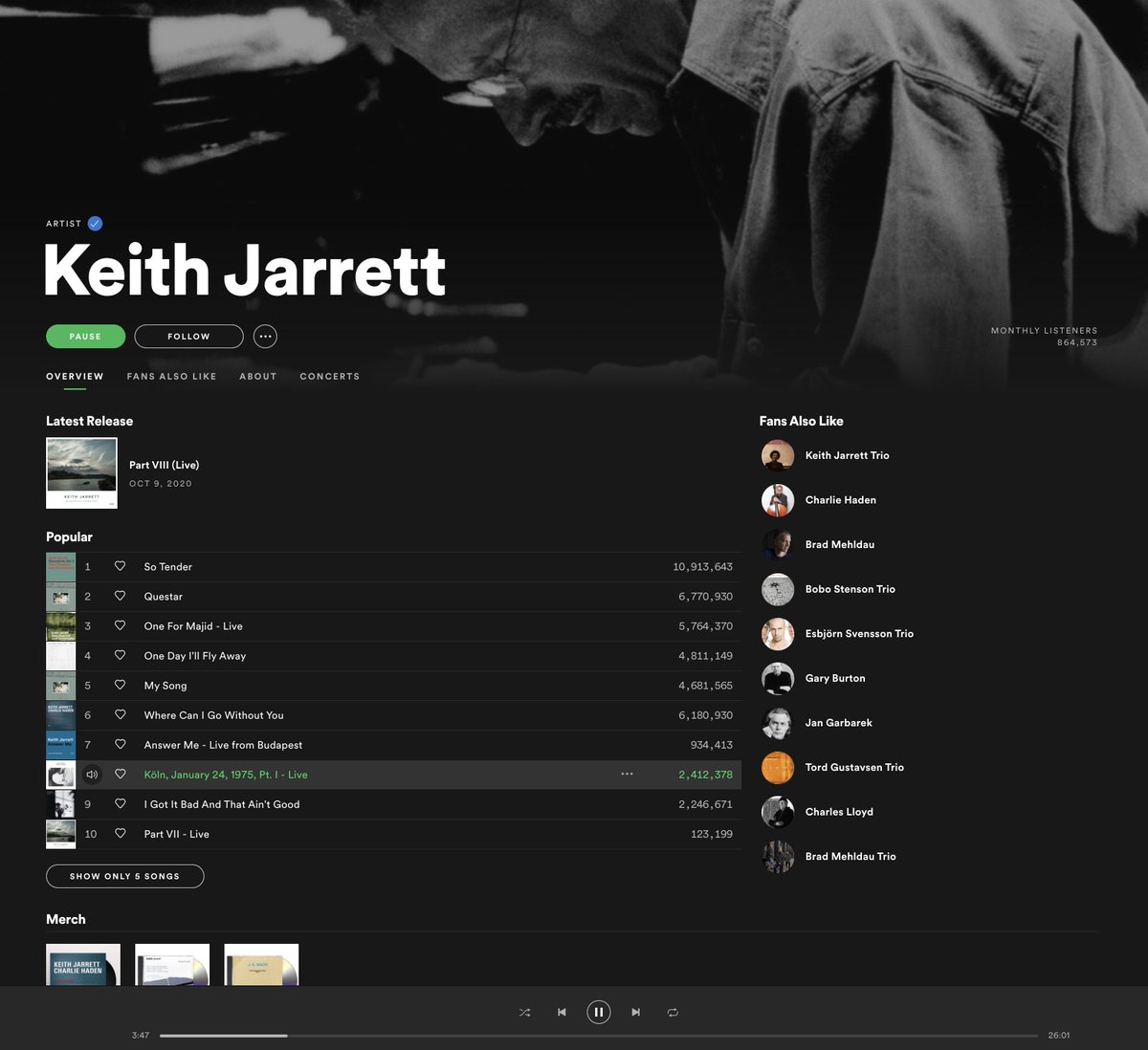The width and height of the screenshot is (1148, 1050).
Task: Toggle shuffle playback
Action: pyautogui.click(x=524, y=1012)
